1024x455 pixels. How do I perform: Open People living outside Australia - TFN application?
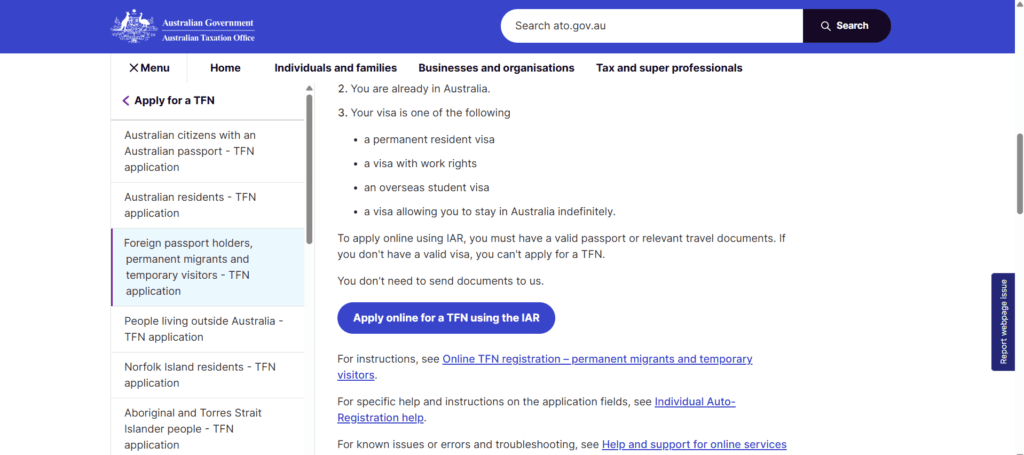point(208,329)
